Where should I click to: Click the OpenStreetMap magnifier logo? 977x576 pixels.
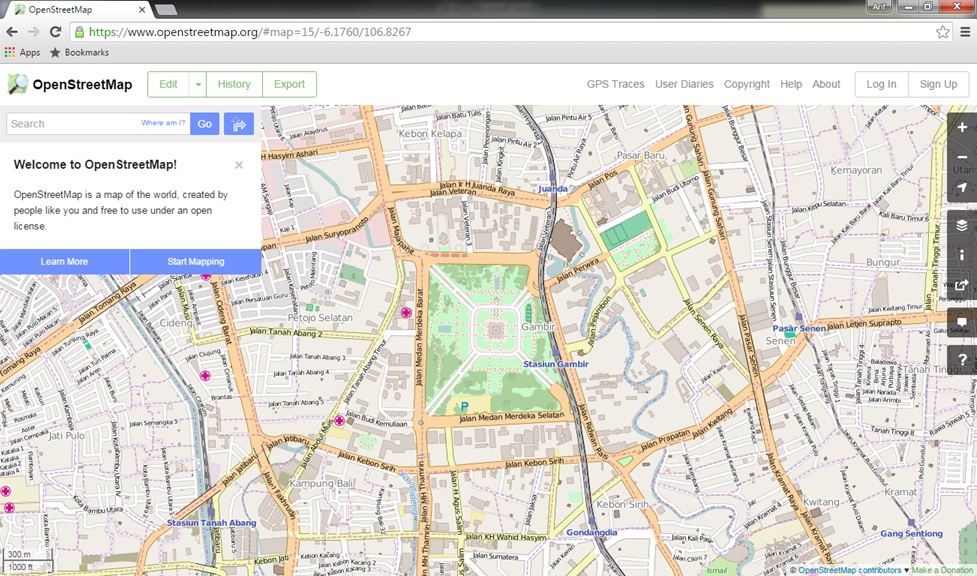tap(17, 84)
